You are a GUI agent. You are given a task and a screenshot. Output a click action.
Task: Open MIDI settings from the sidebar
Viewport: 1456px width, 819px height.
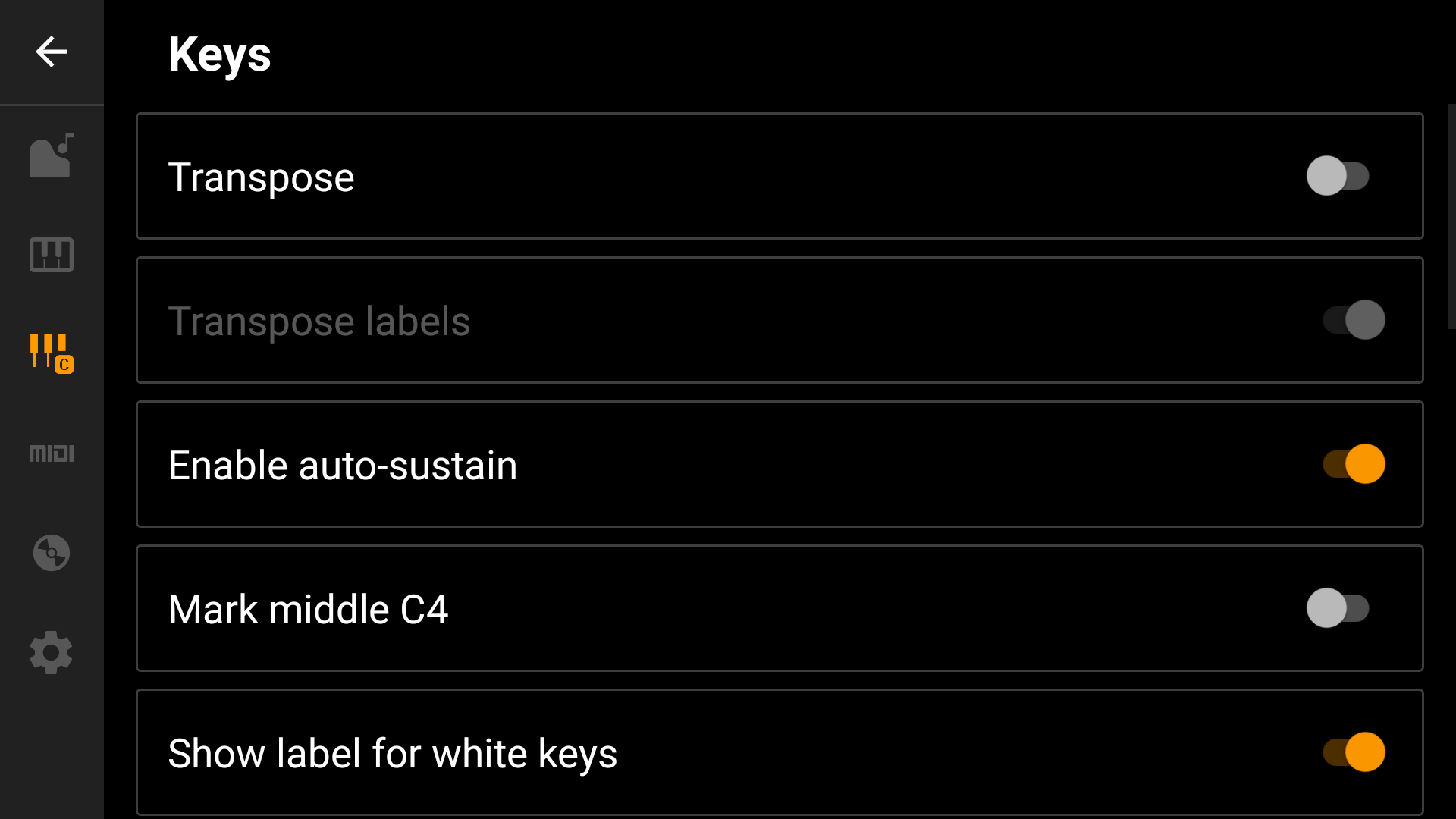tap(51, 453)
